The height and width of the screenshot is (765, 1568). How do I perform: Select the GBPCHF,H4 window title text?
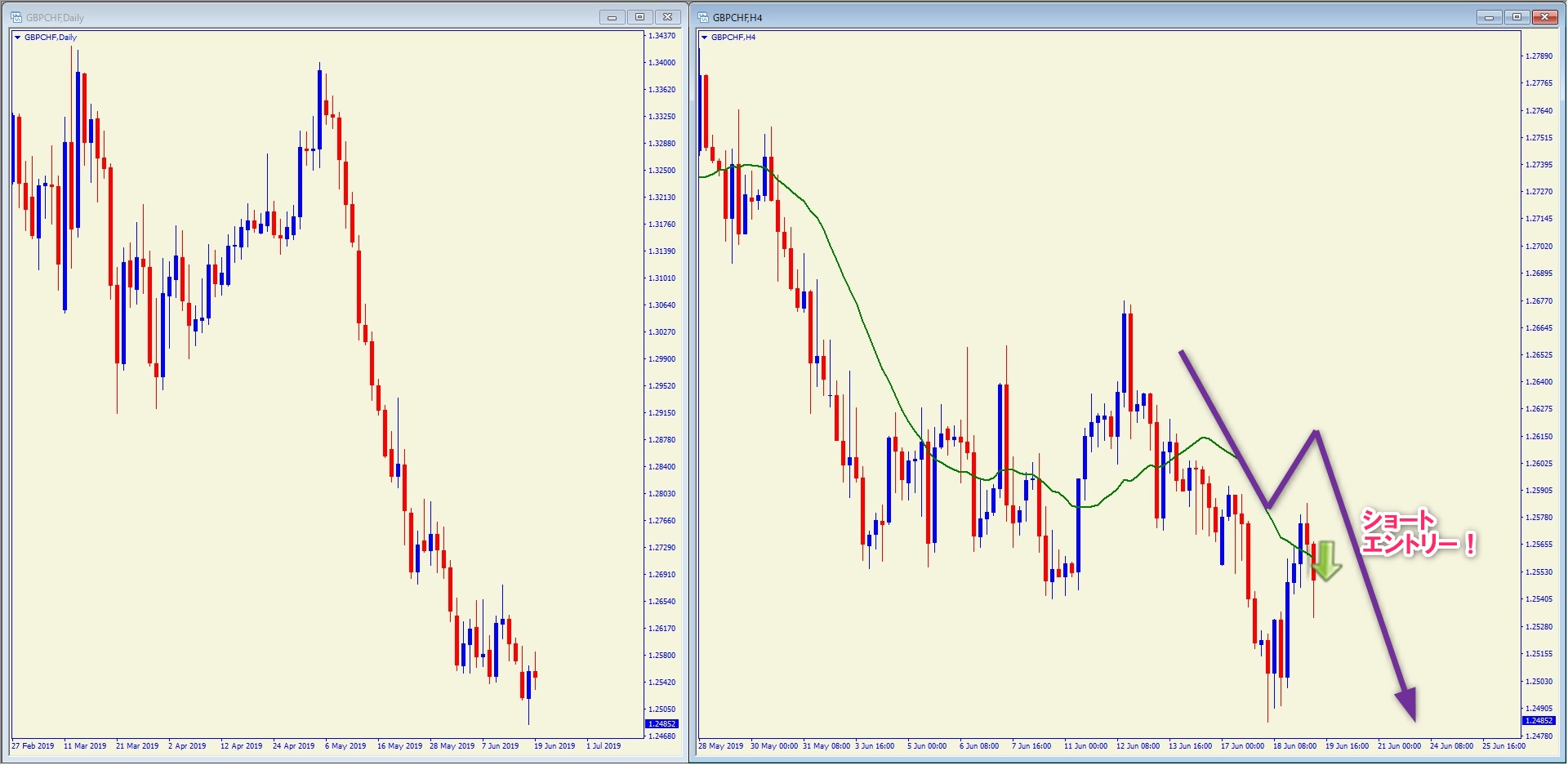(737, 17)
